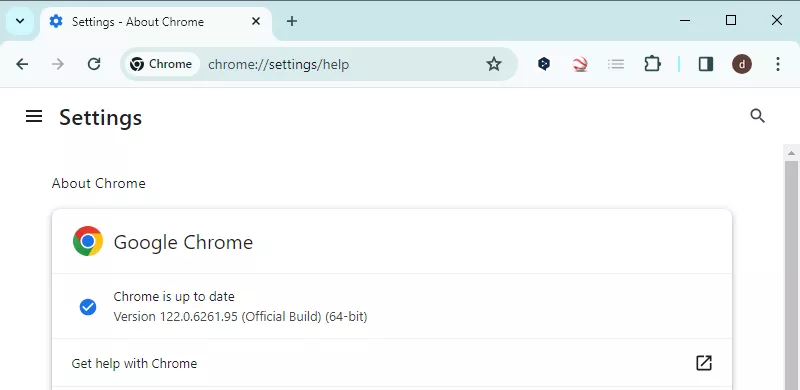This screenshot has width=800, height=390.
Task: Click the scrollbar up arrow
Action: point(791,153)
